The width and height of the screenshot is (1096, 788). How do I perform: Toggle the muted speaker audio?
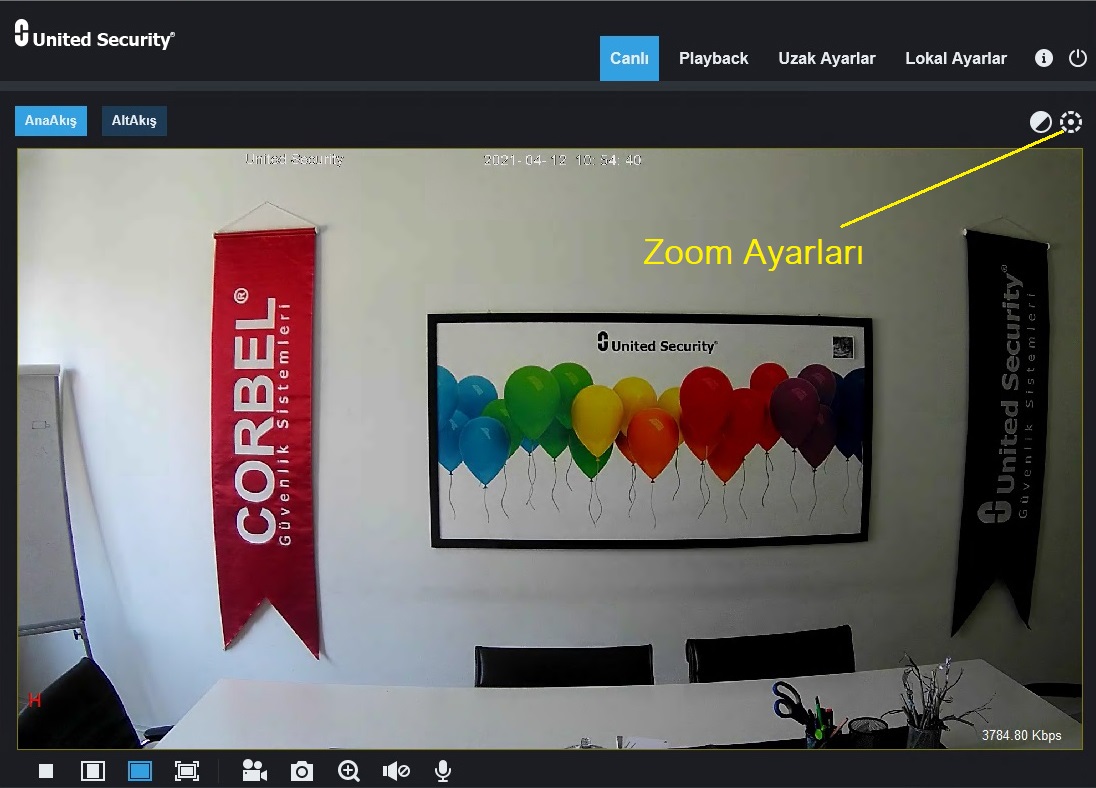396,771
